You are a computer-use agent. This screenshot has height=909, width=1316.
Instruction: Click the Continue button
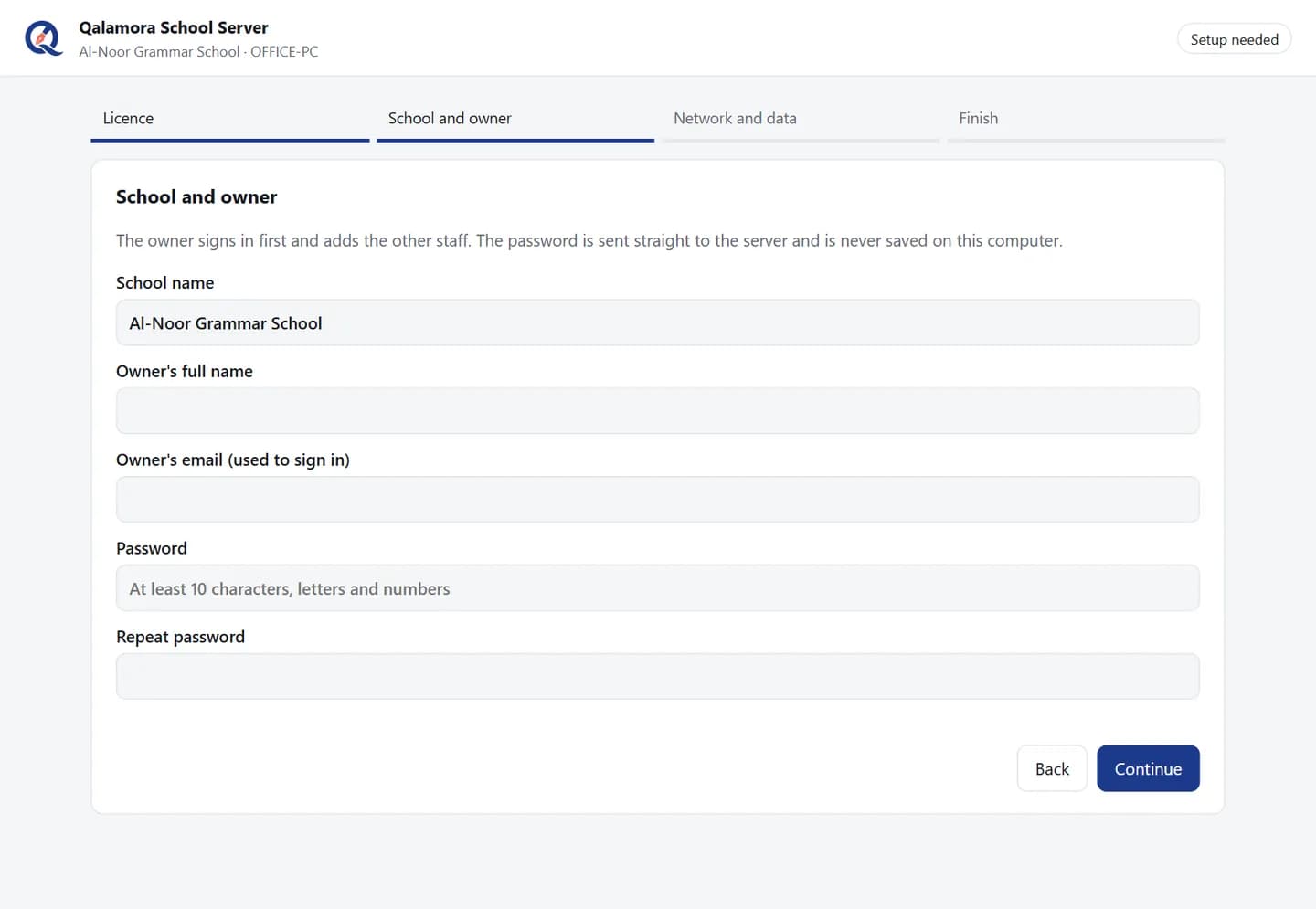1148,768
